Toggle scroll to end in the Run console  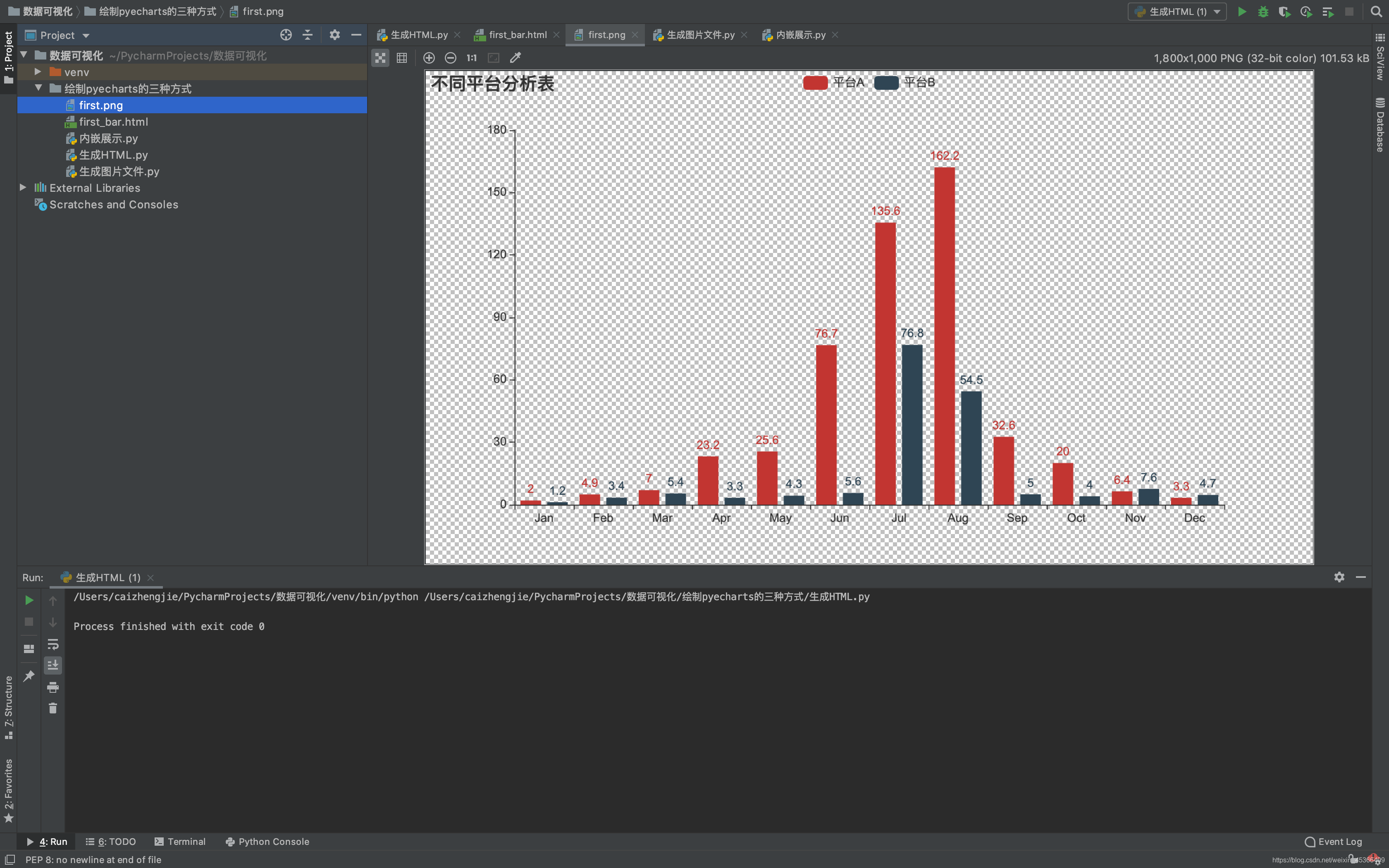(x=53, y=665)
